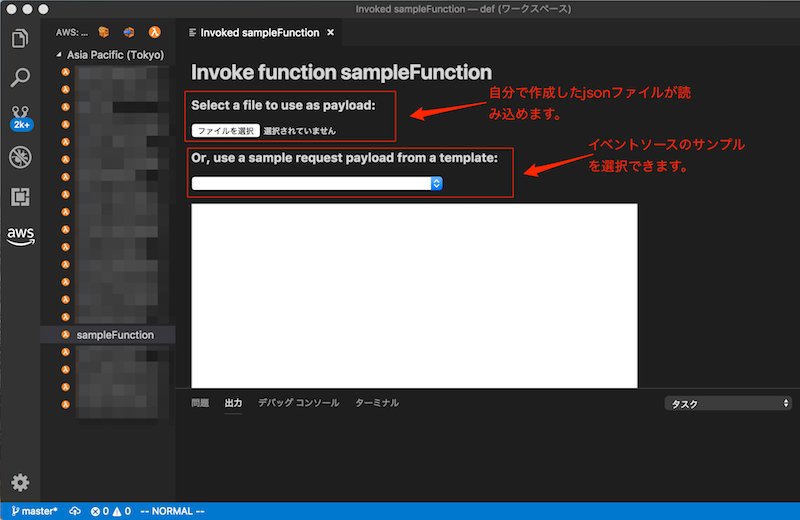Click inside the white payload text area
The image size is (800, 520).
tap(414, 295)
